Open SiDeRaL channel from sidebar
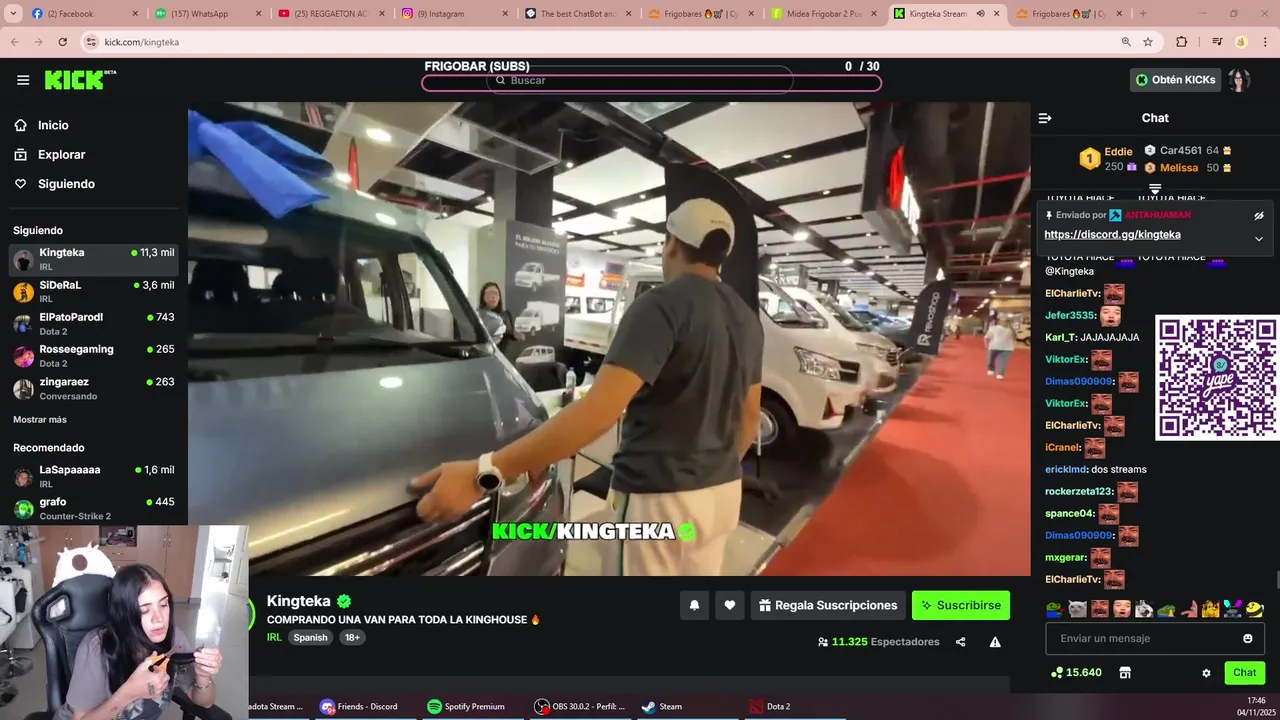The width and height of the screenshot is (1280, 720). click(x=94, y=291)
